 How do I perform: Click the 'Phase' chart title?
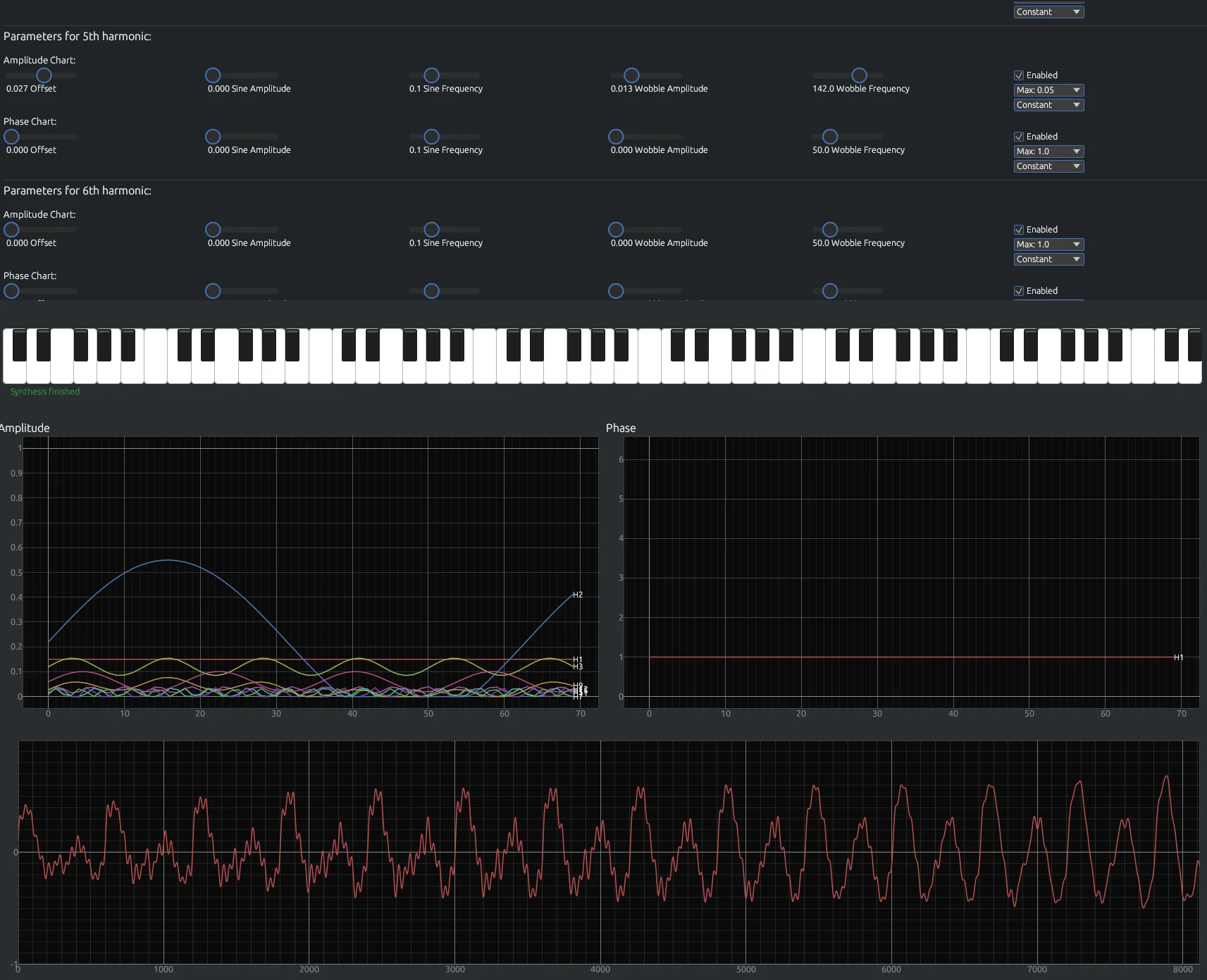pos(621,428)
